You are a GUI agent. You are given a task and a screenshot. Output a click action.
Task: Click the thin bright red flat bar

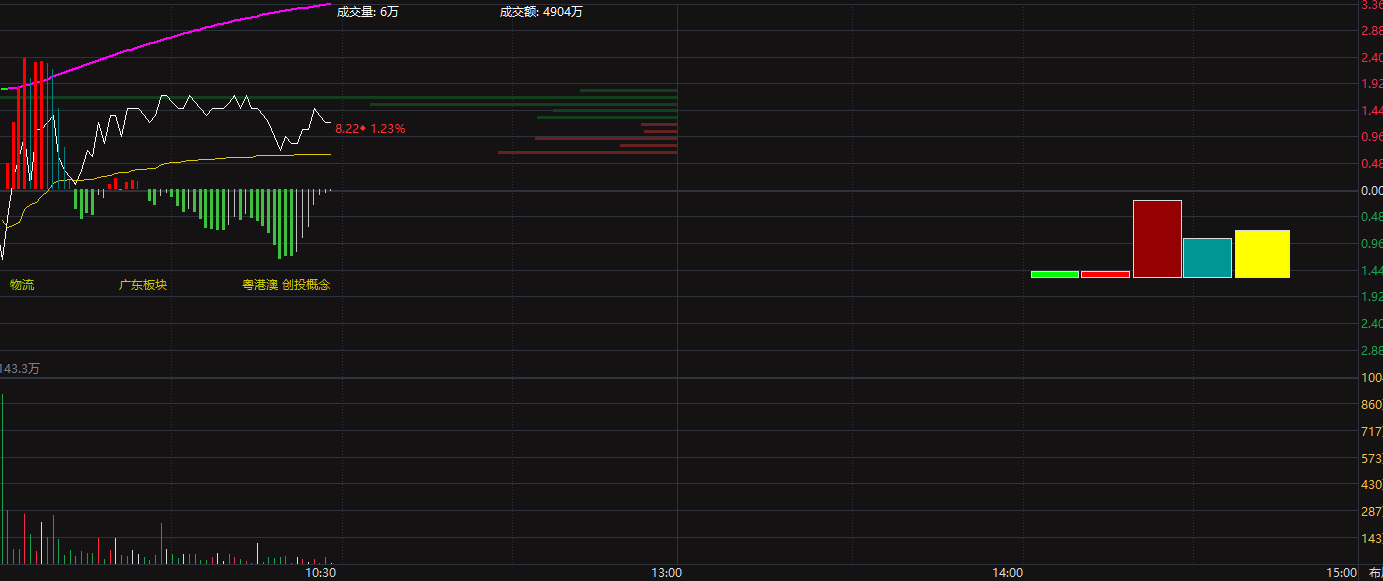tap(1105, 274)
